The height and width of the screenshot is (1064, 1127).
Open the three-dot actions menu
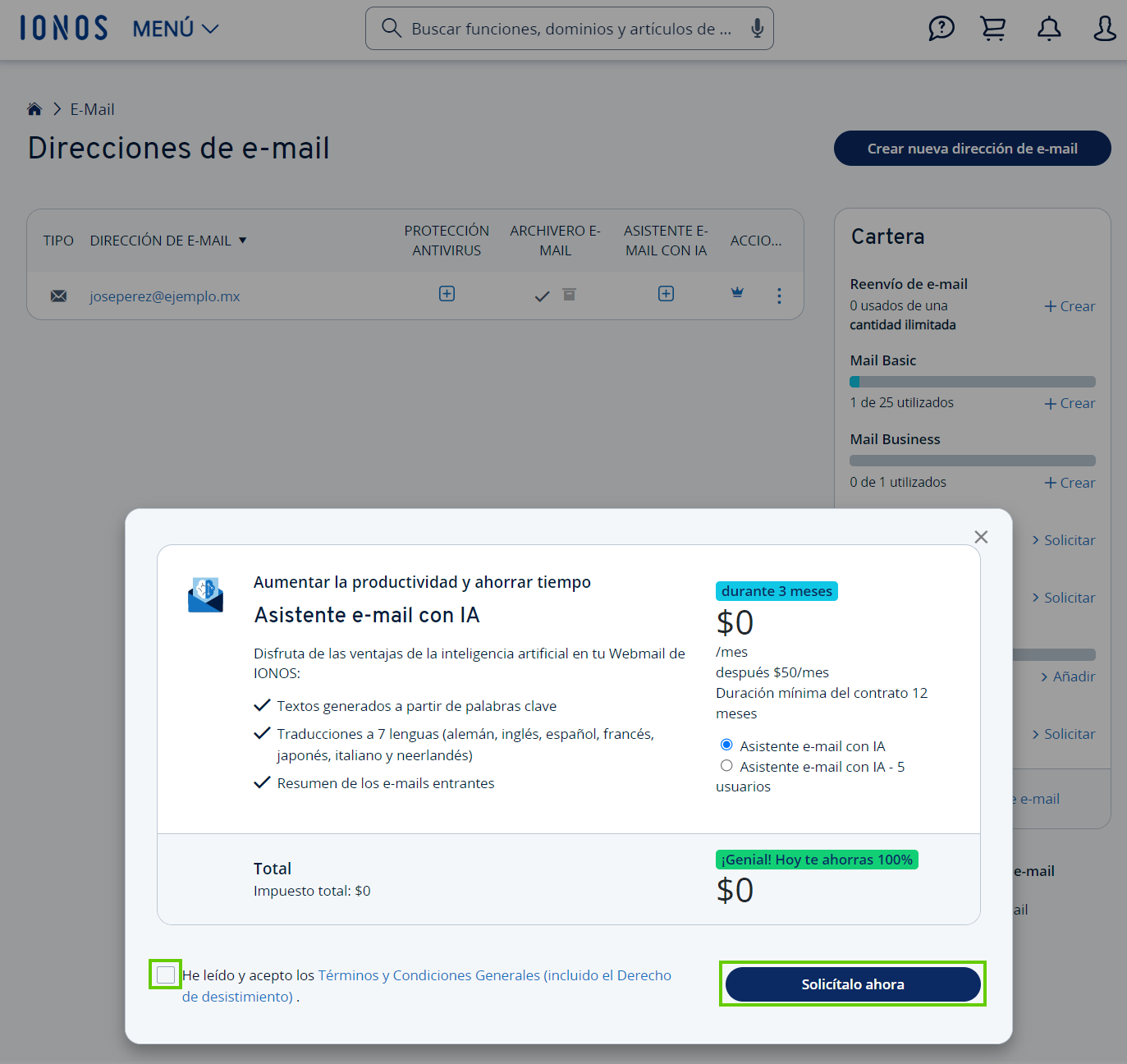coord(779,296)
